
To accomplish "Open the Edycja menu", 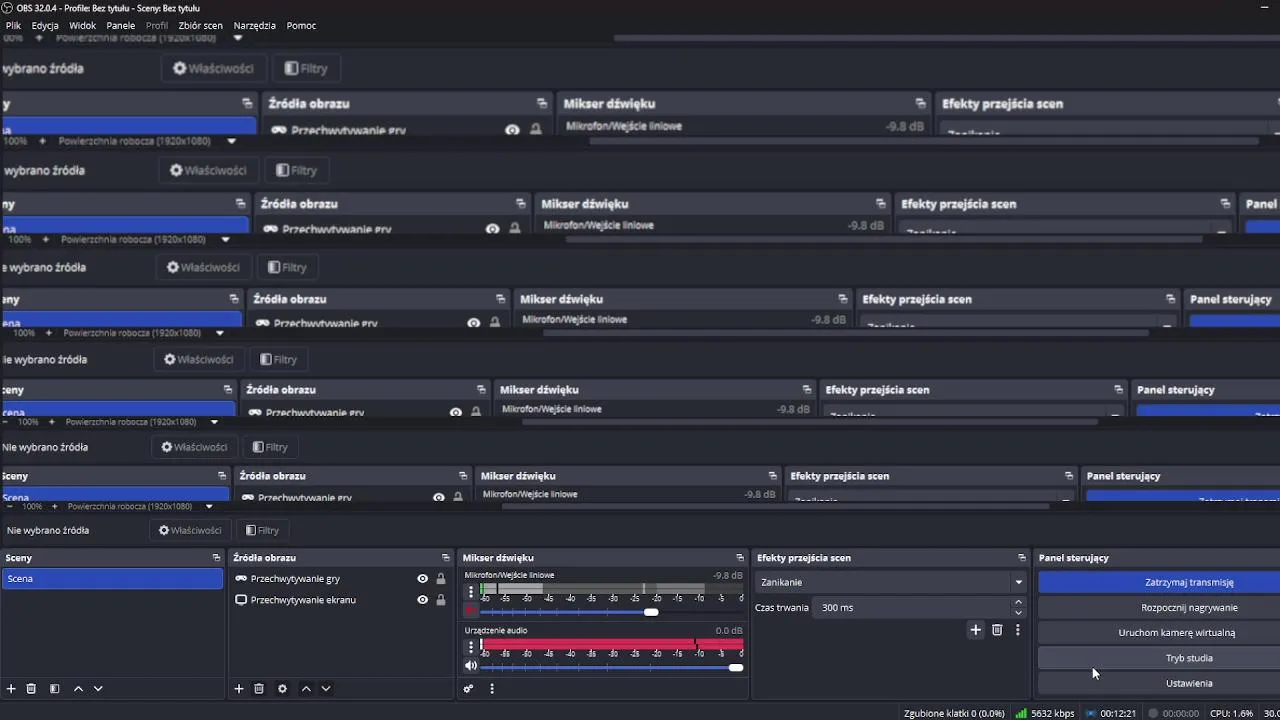I will pyautogui.click(x=45, y=25).
